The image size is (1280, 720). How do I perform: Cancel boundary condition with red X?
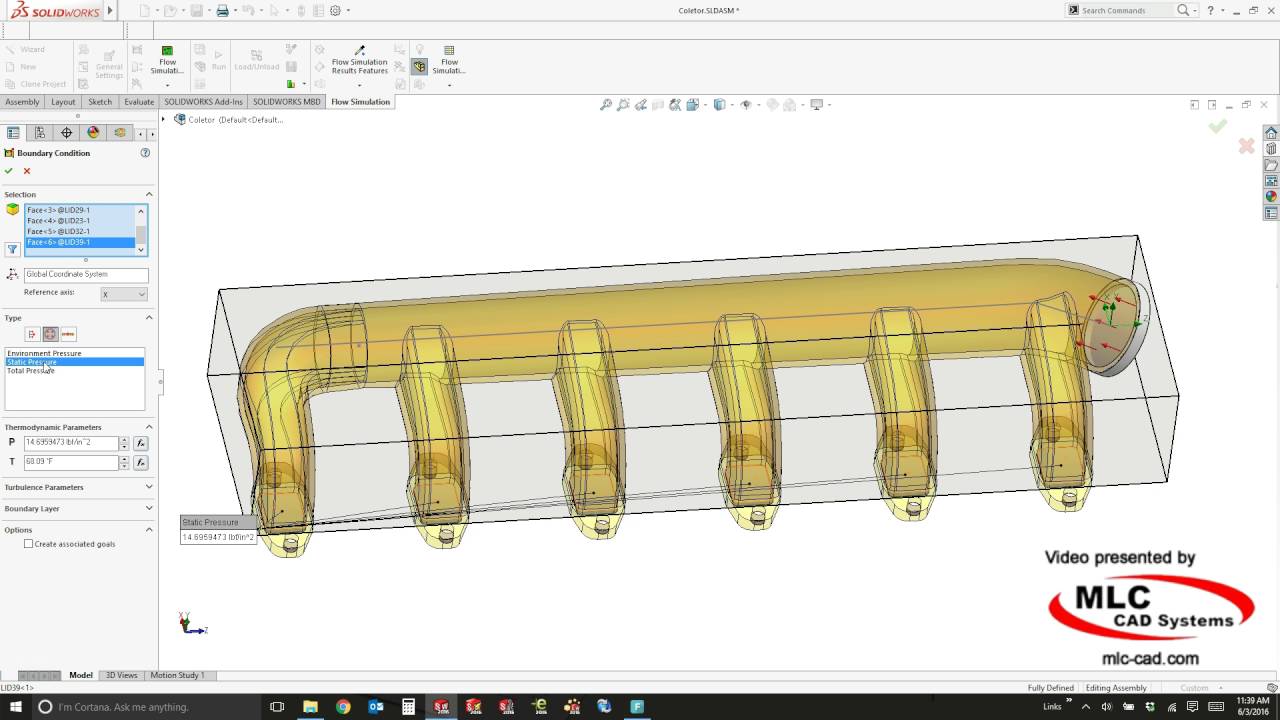(x=27, y=171)
